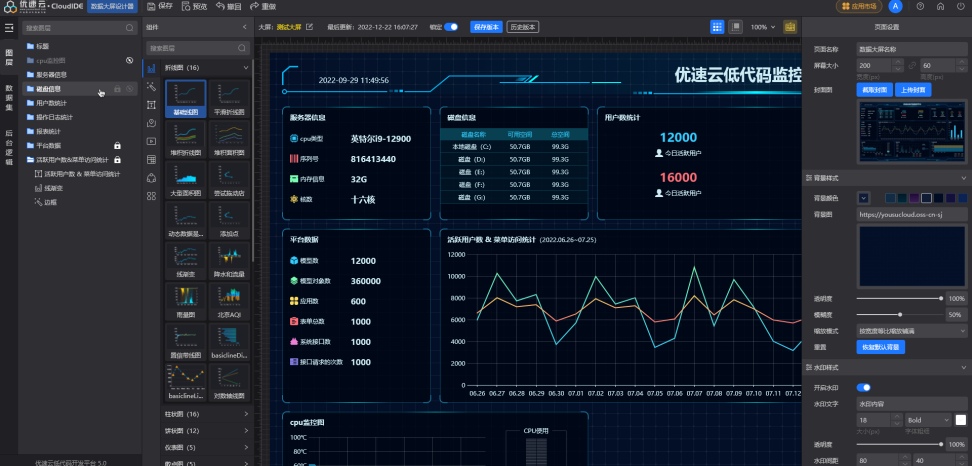Open the 缩放模式 dropdown
This screenshot has width=972, height=466.
912,331
